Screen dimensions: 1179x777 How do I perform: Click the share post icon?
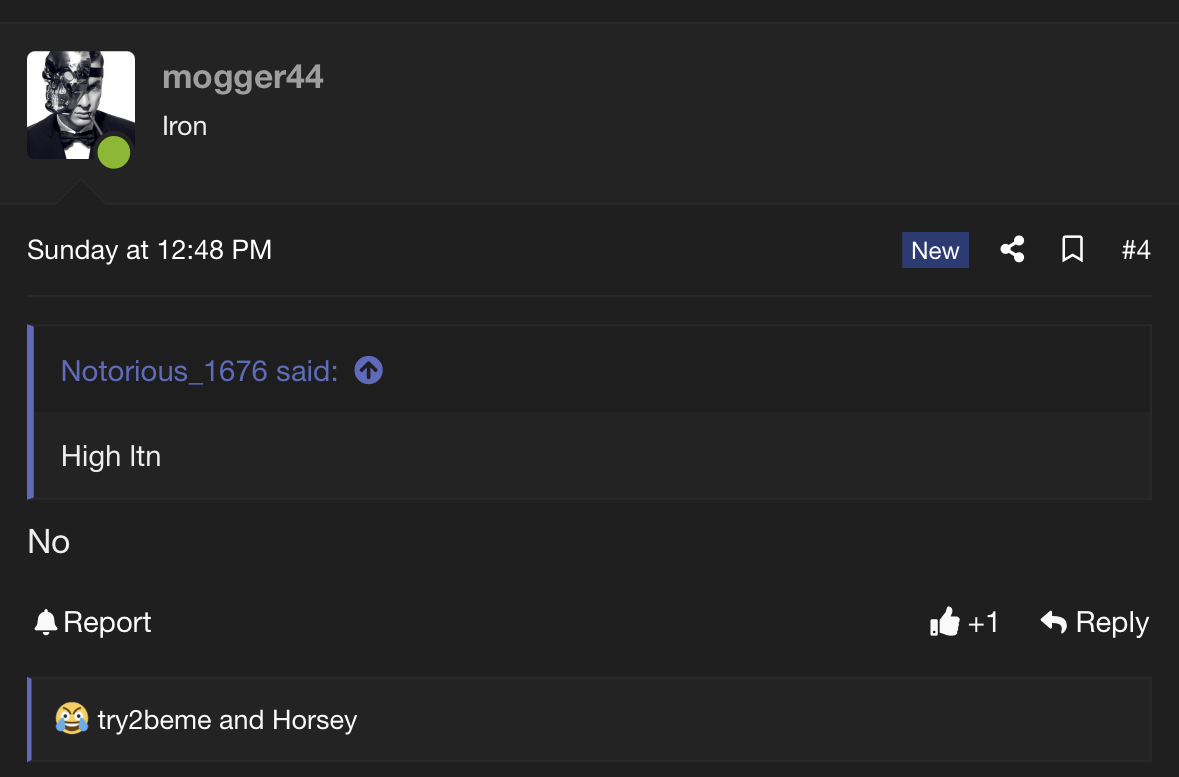click(x=1012, y=250)
